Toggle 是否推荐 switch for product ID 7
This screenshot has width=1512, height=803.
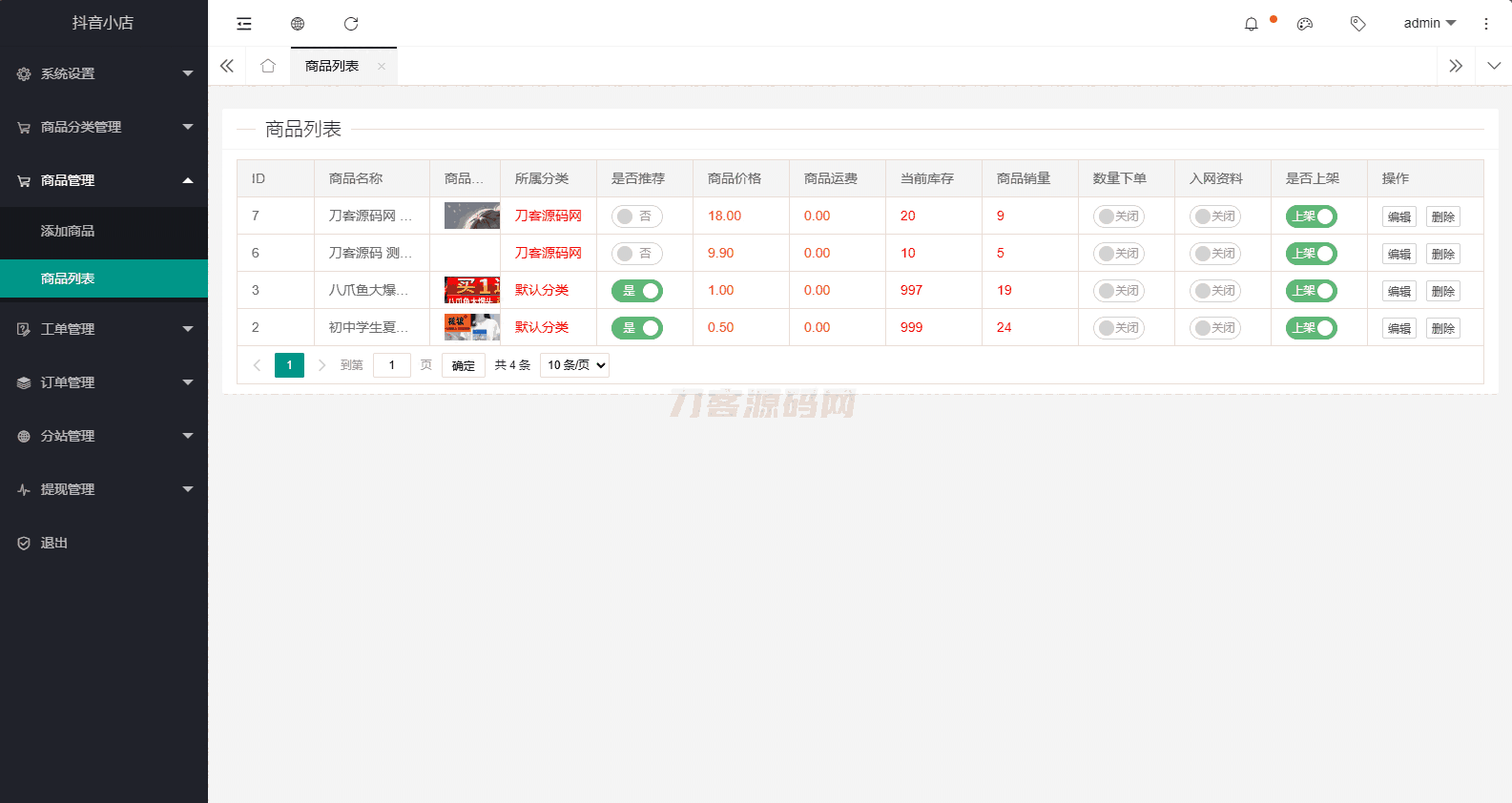[x=637, y=216]
